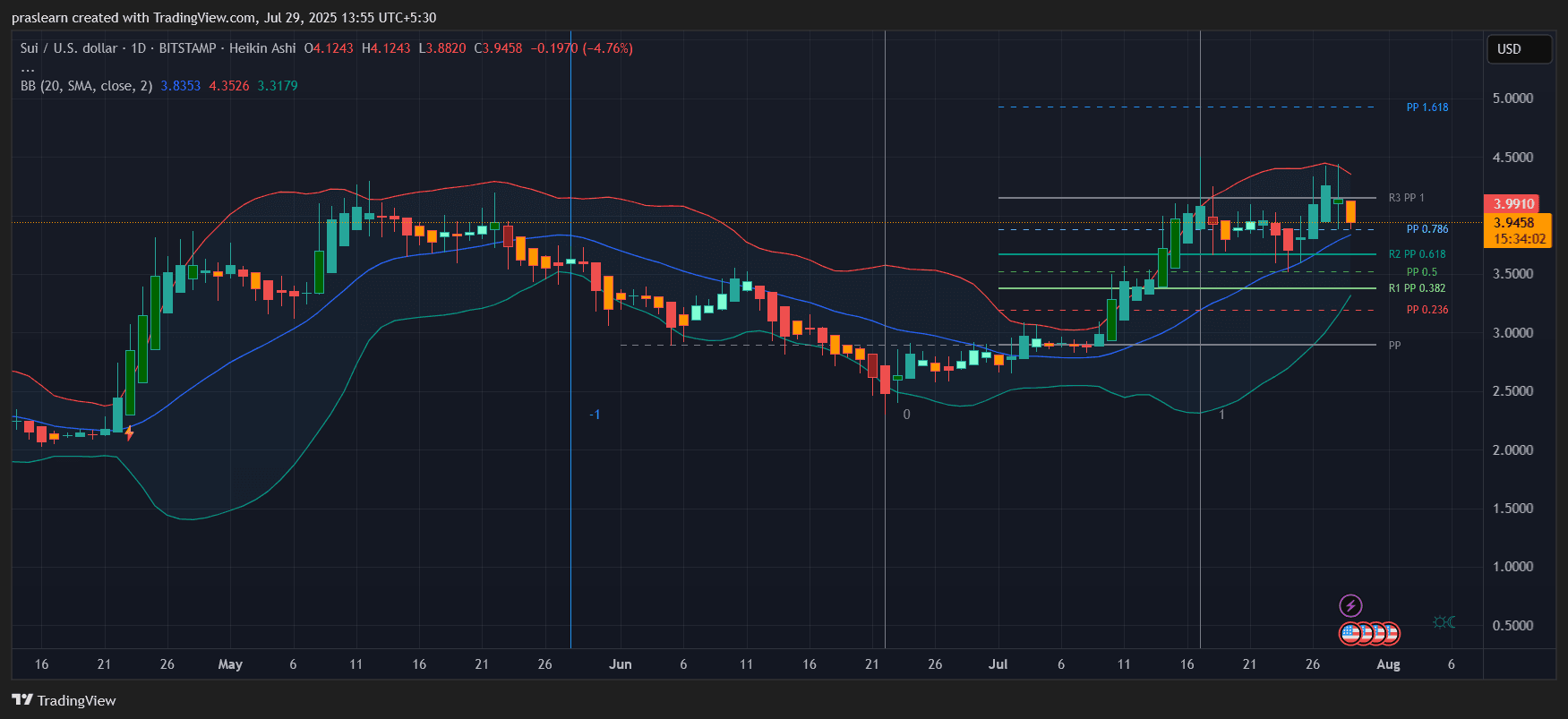Click the close value C3.9458
This screenshot has width=1568, height=719.
tap(498, 48)
